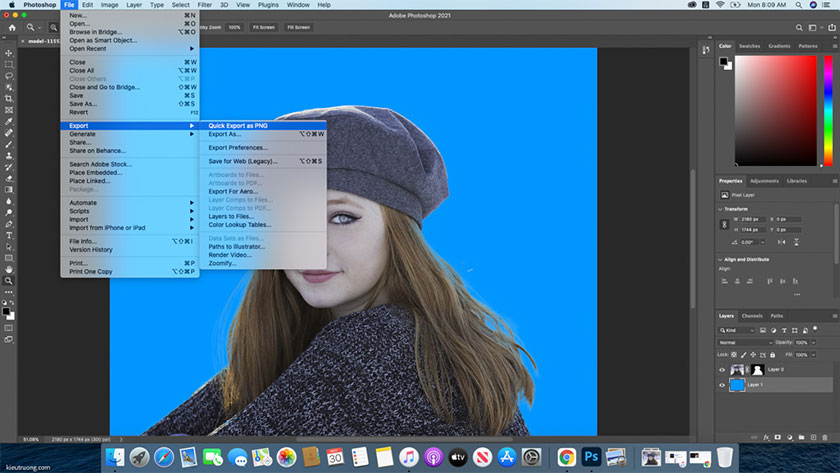Image resolution: width=840 pixels, height=473 pixels.
Task: Select the Gradient tool
Action: point(9,190)
